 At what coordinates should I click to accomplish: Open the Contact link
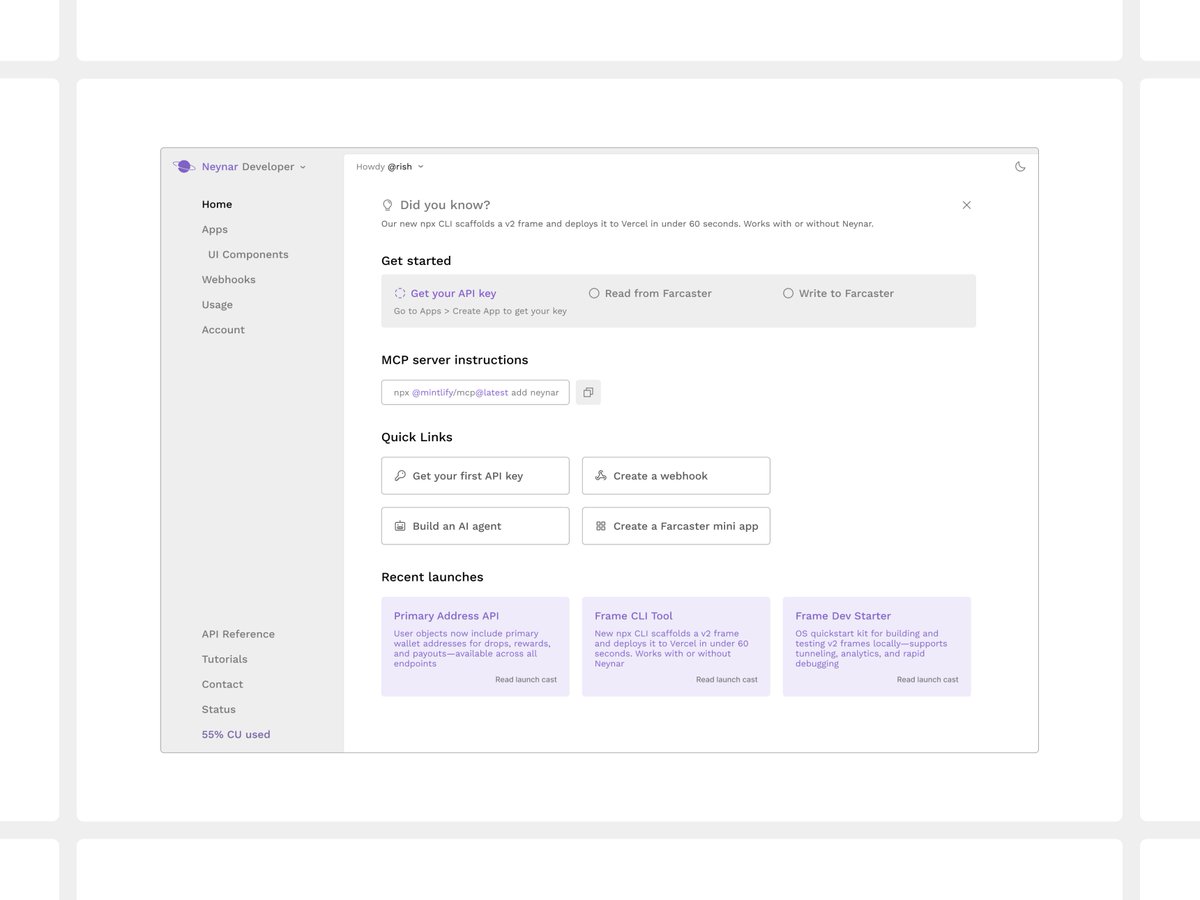click(x=222, y=684)
